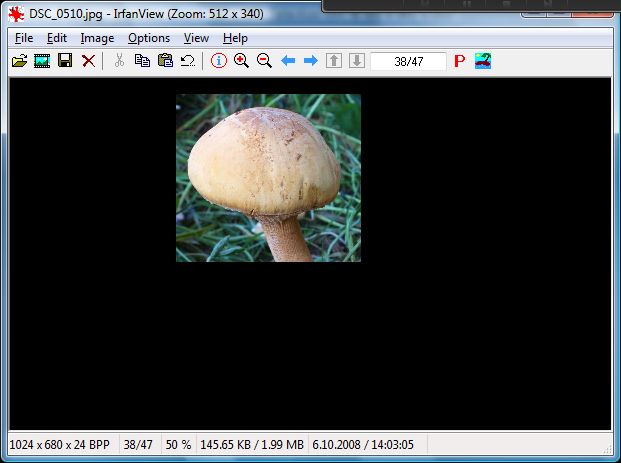Open a file with the folder icon
The height and width of the screenshot is (463, 621).
tap(19, 61)
